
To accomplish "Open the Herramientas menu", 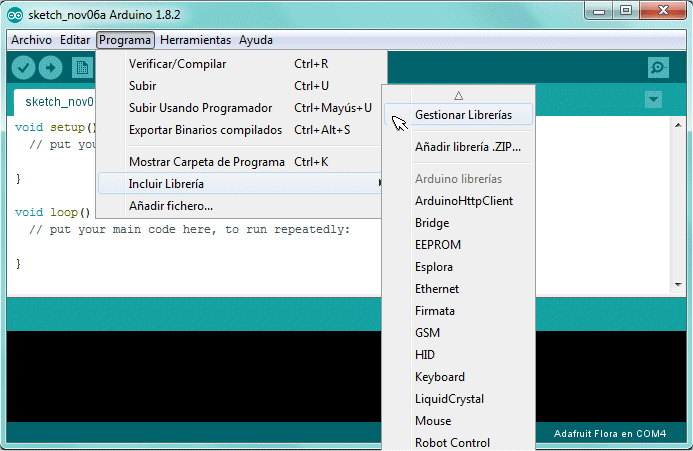I will point(195,40).
